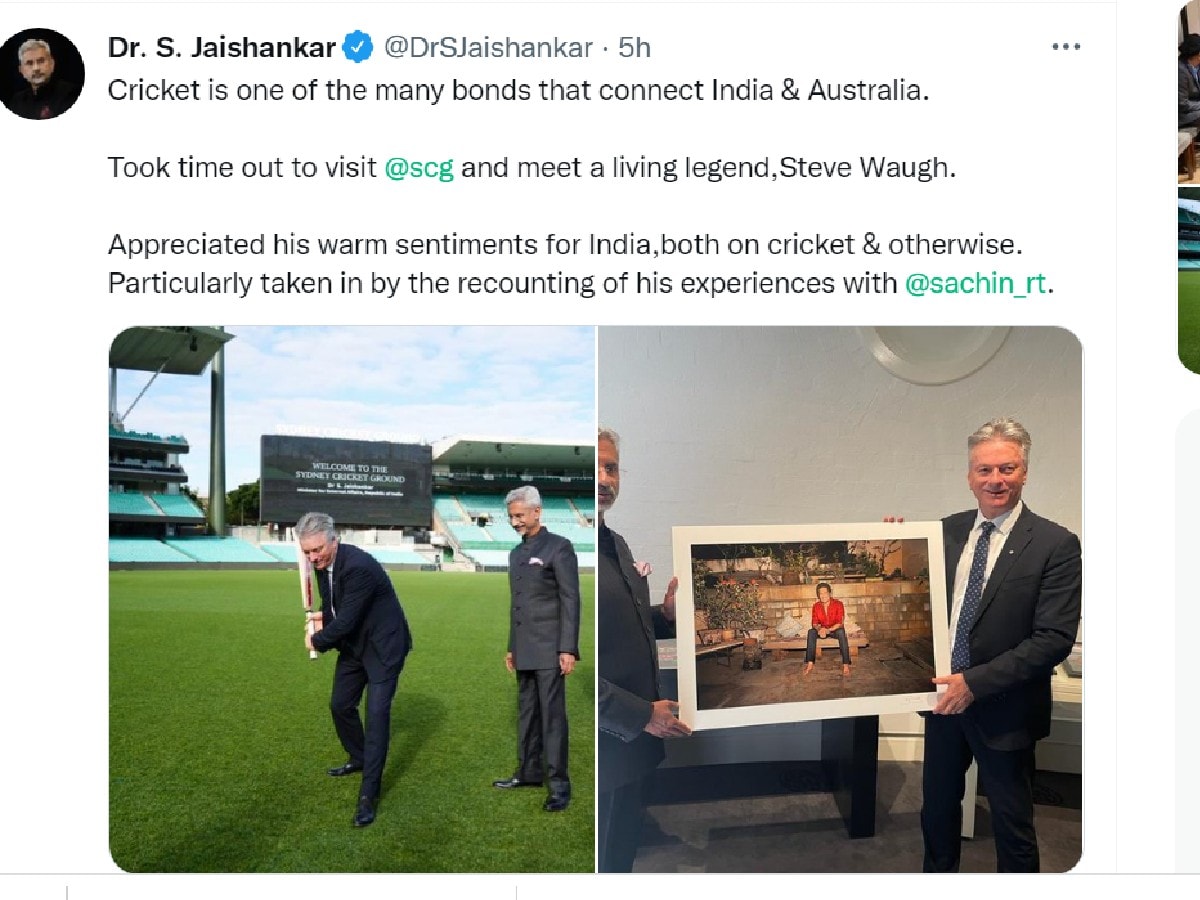Visit the @DrSJaishankar handle link
The image size is (1200, 900).
[x=487, y=47]
